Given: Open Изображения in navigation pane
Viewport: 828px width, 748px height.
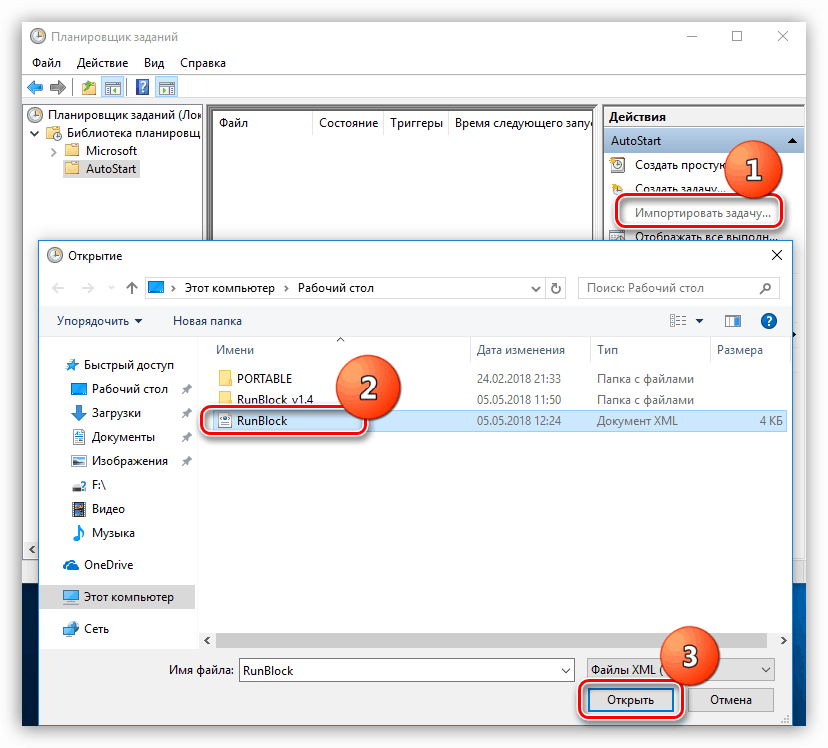Looking at the screenshot, I should point(129,461).
